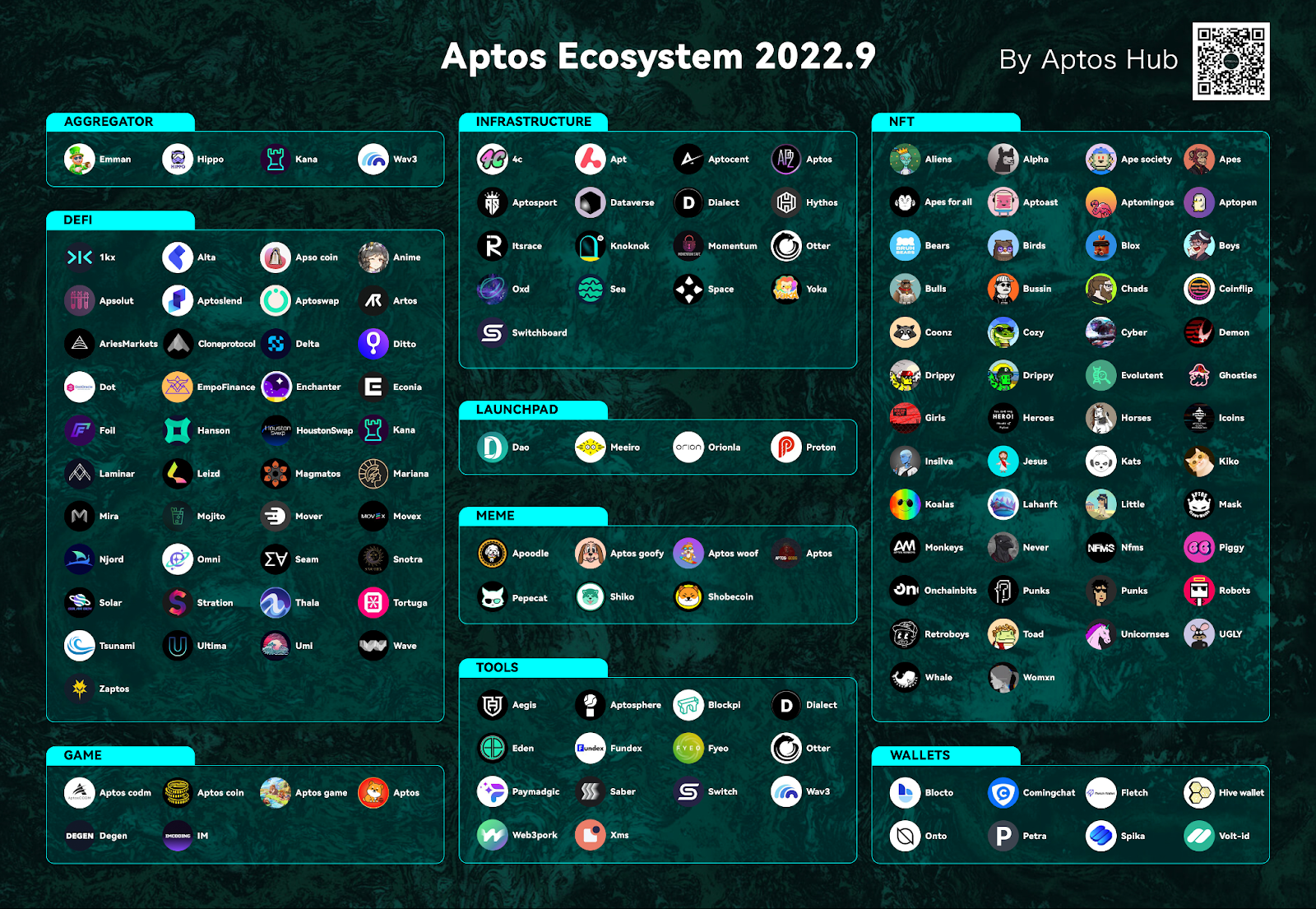Click the Onchainbits logo
This screenshot has height=909, width=1316.
coord(906,591)
